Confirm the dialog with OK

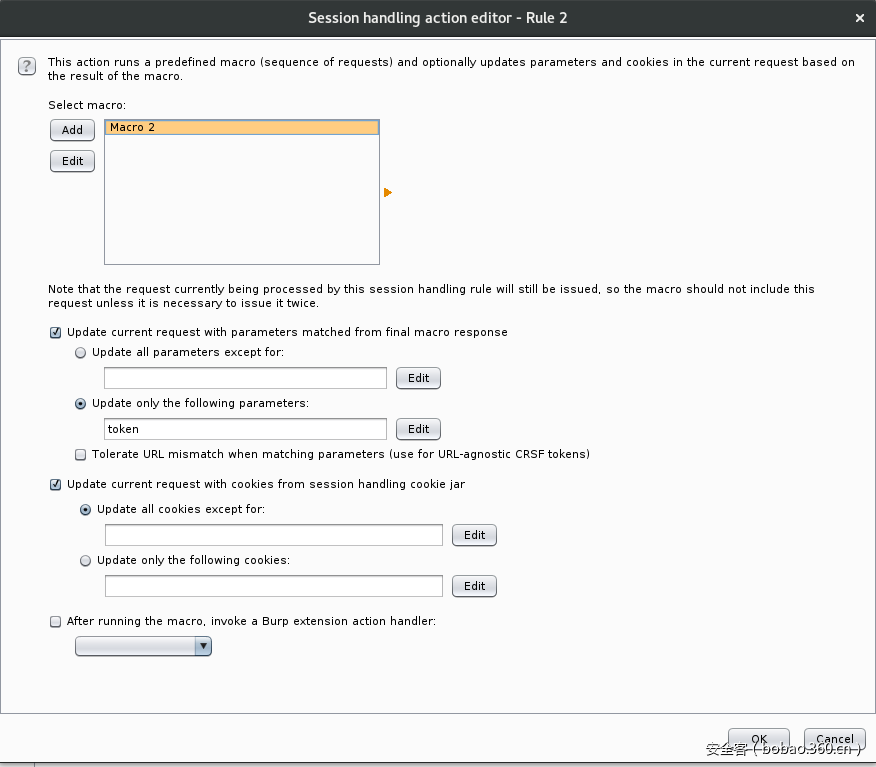tap(759, 740)
